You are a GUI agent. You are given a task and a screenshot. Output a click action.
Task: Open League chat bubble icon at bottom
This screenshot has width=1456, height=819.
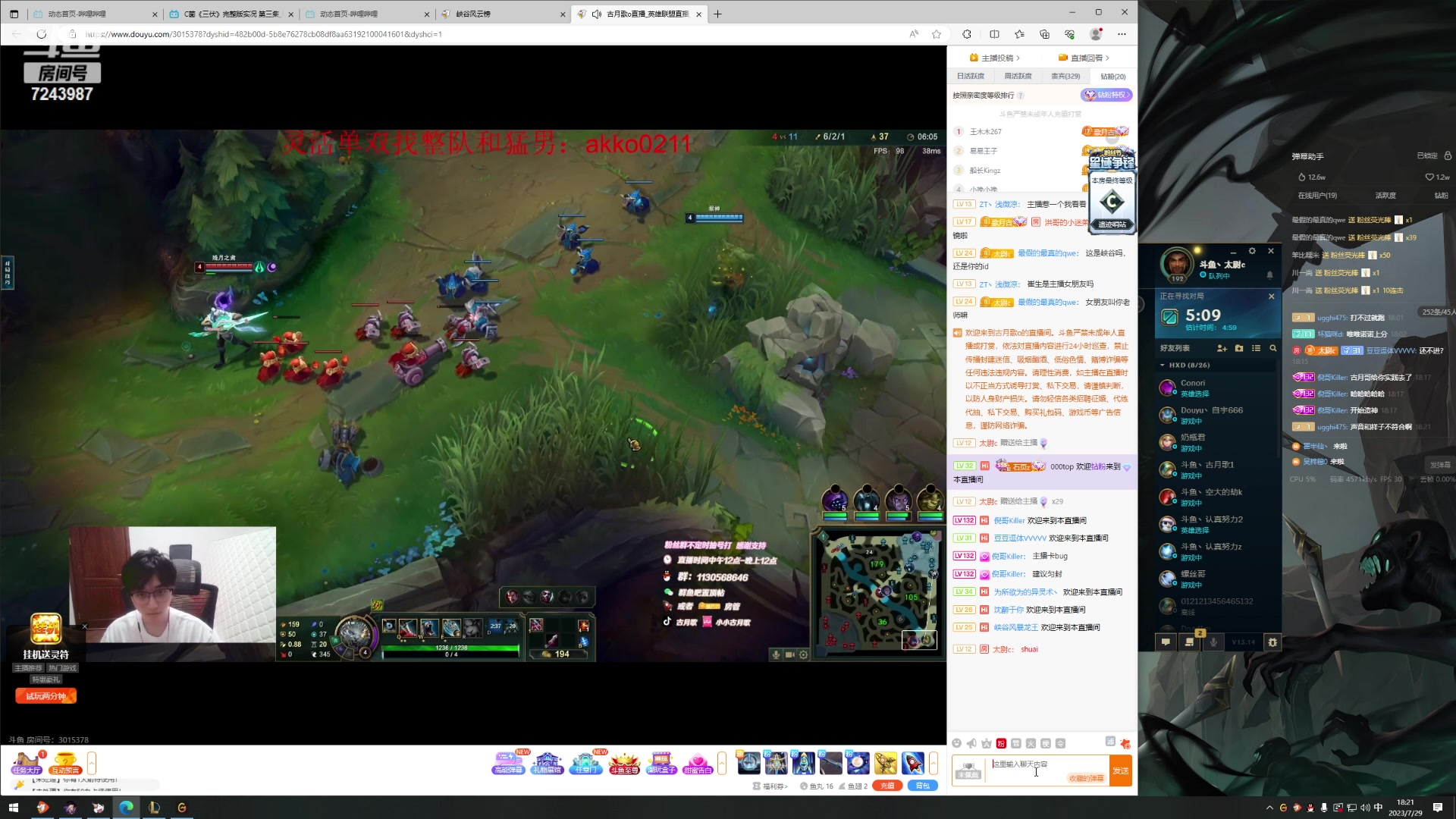tap(1166, 642)
